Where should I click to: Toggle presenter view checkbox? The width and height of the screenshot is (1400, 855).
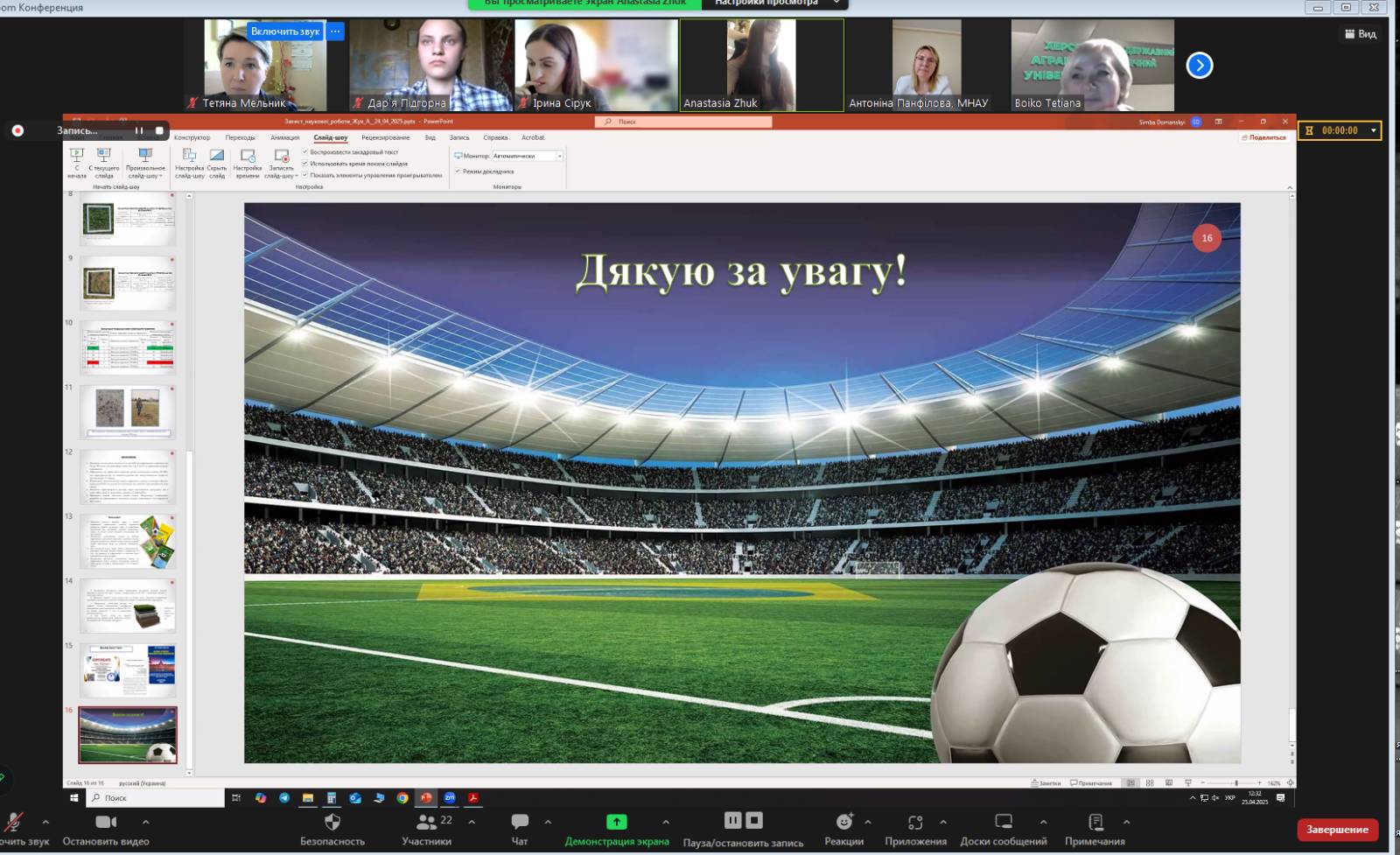pyautogui.click(x=458, y=172)
